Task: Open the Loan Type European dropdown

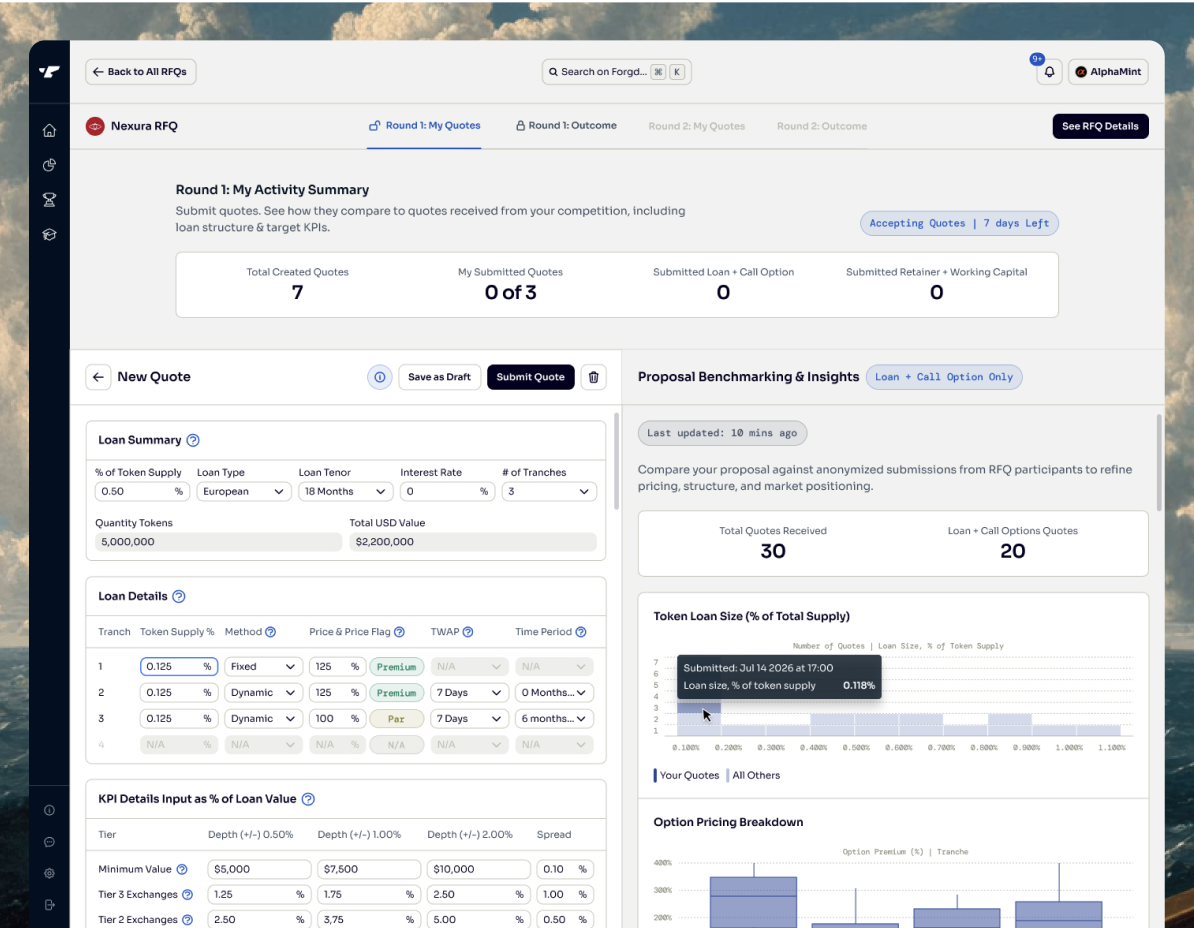Action: click(x=244, y=492)
